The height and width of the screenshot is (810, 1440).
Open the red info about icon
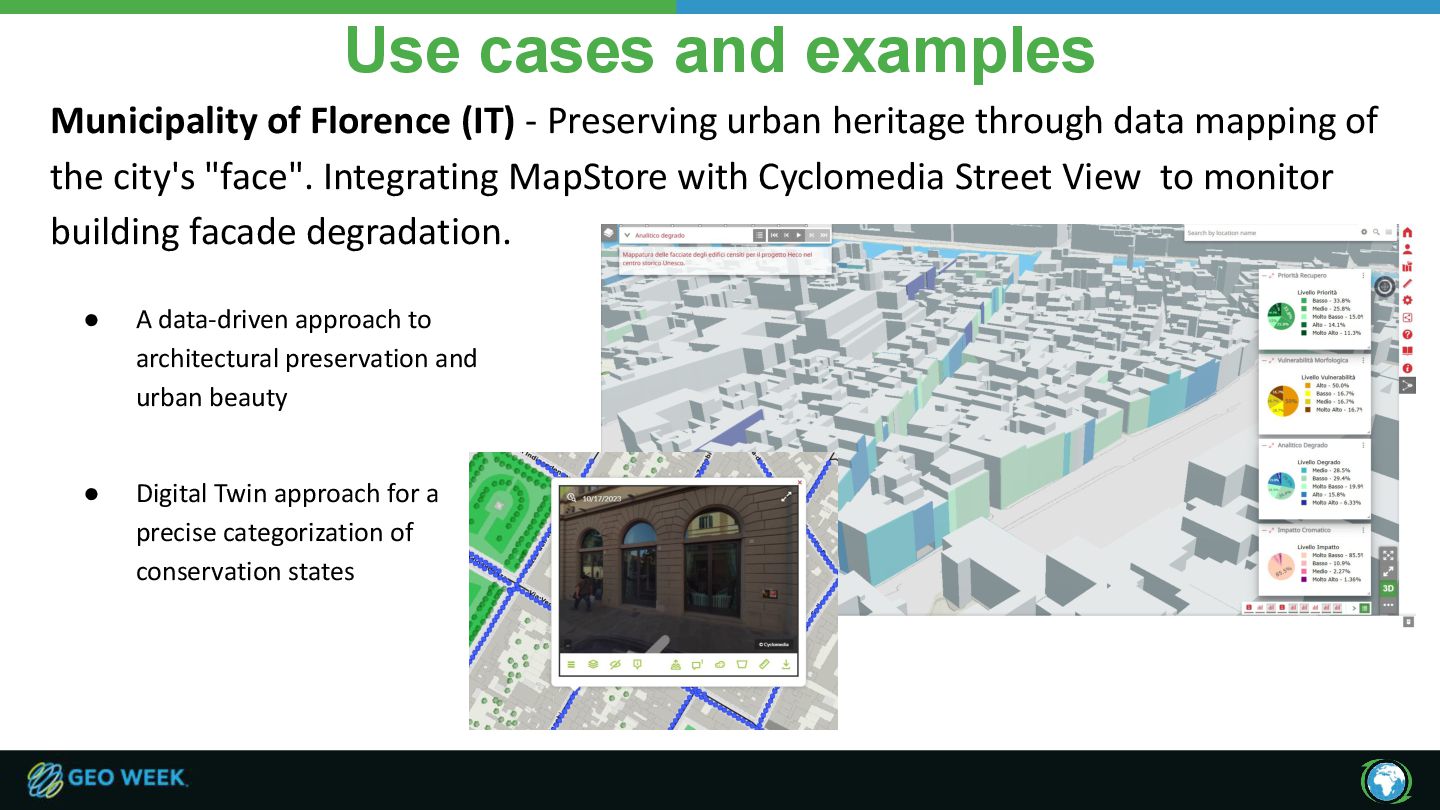pyautogui.click(x=1407, y=368)
